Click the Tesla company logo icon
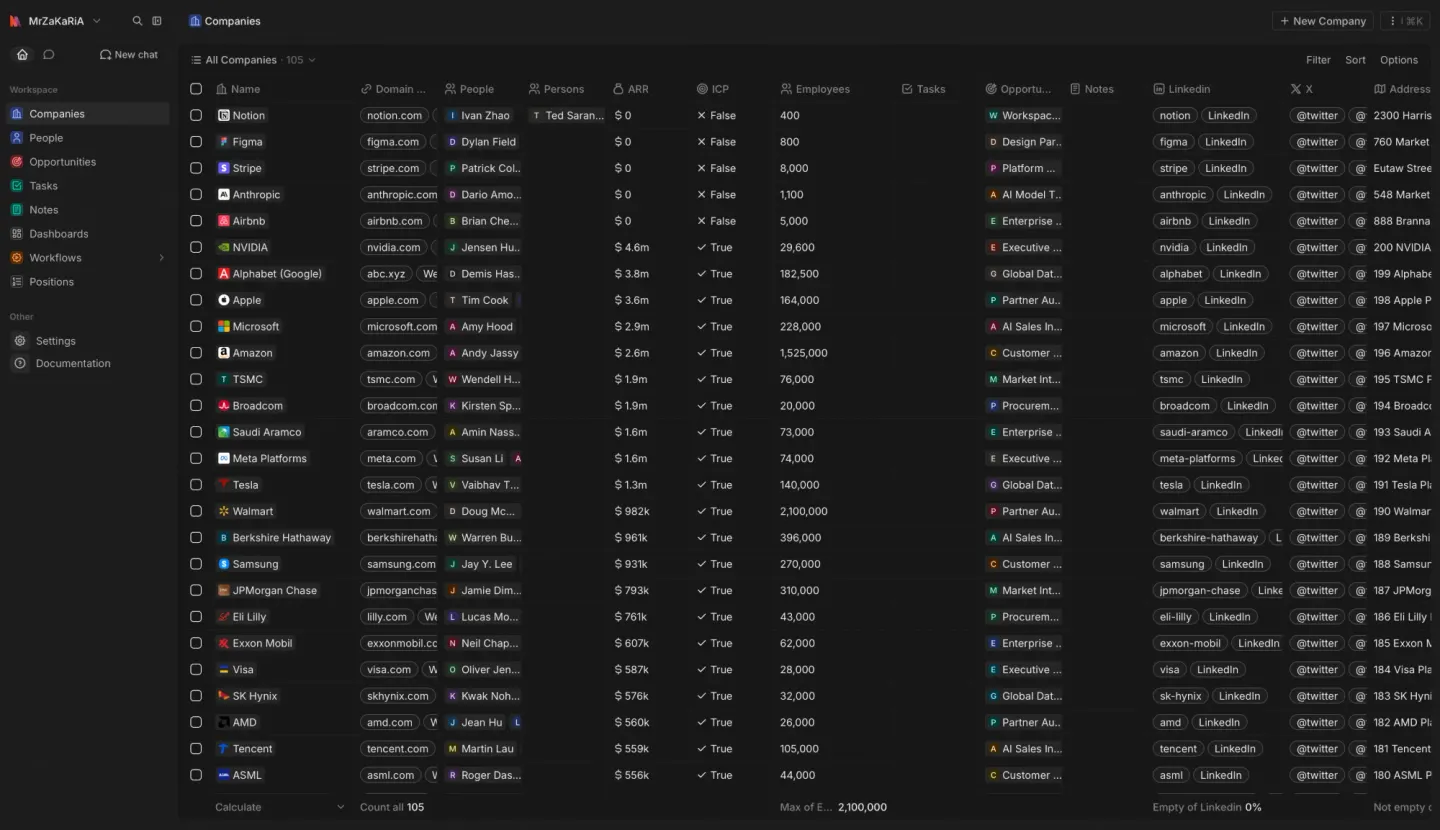The height and width of the screenshot is (830, 1440). click(224, 485)
